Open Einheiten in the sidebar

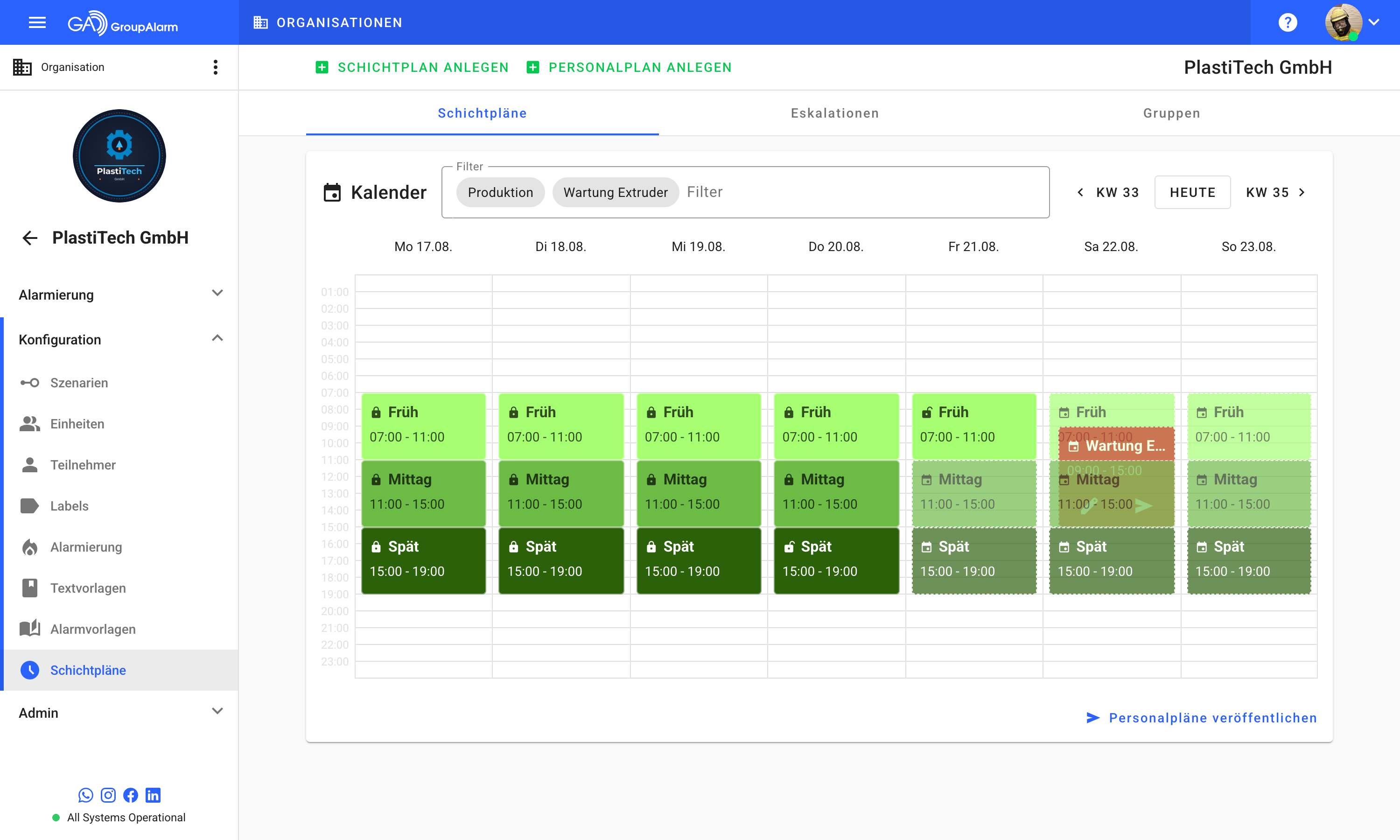(121, 424)
